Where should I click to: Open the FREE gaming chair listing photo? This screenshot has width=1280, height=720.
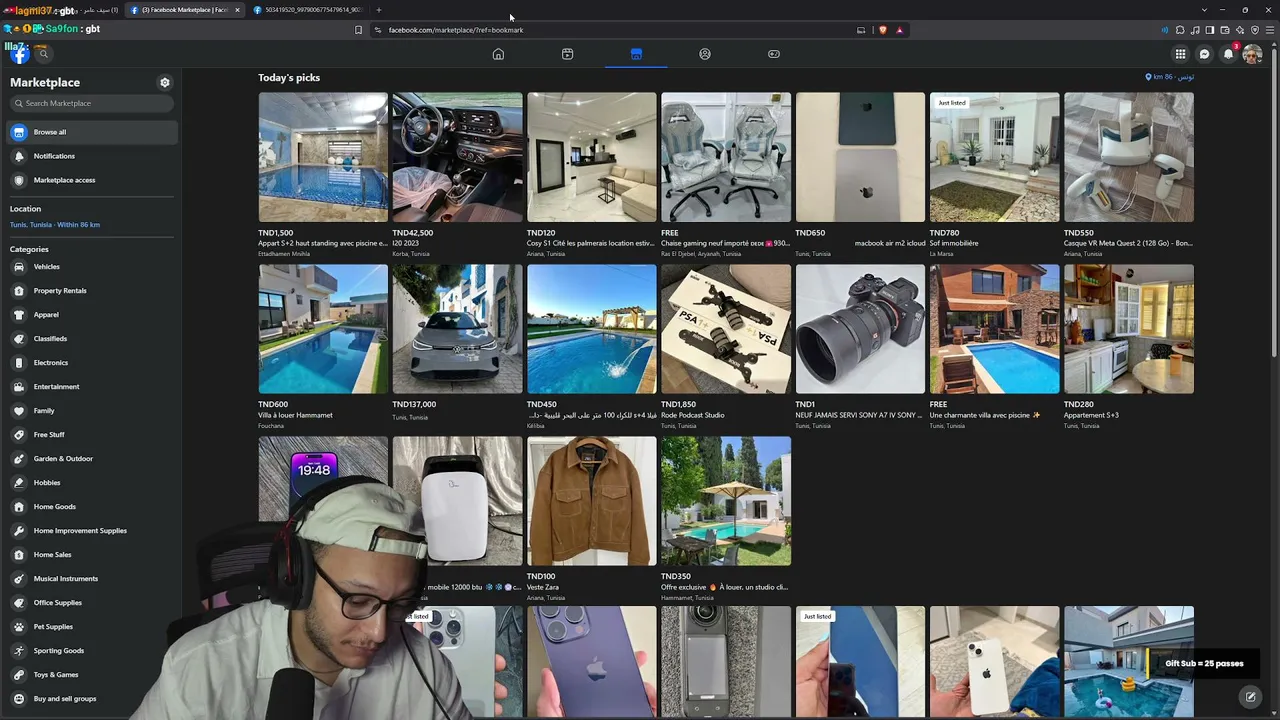pos(726,157)
